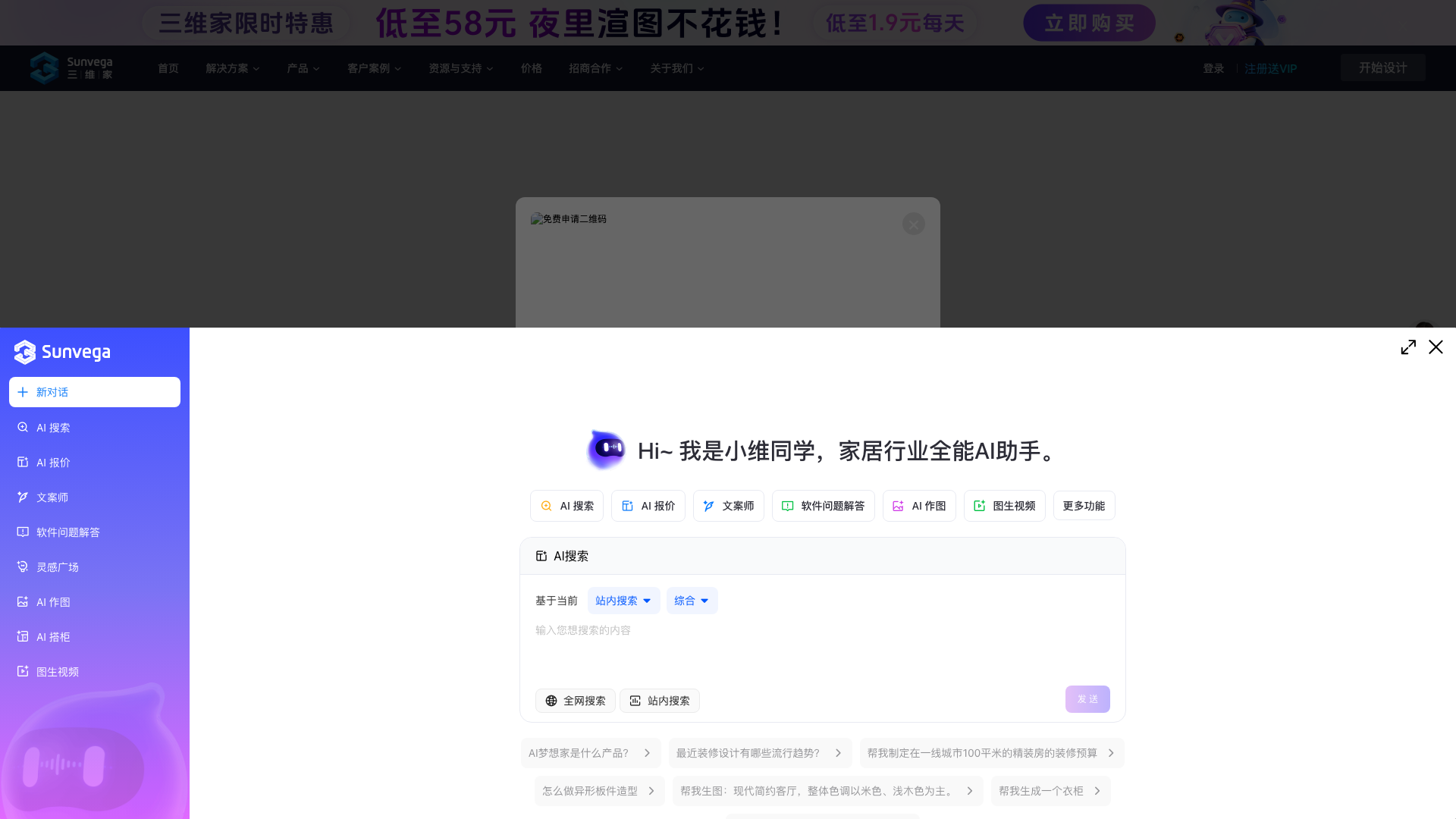Open AI 搜索 in the sidebar
Screen dimensions: 1456x819
pyautogui.click(x=95, y=428)
